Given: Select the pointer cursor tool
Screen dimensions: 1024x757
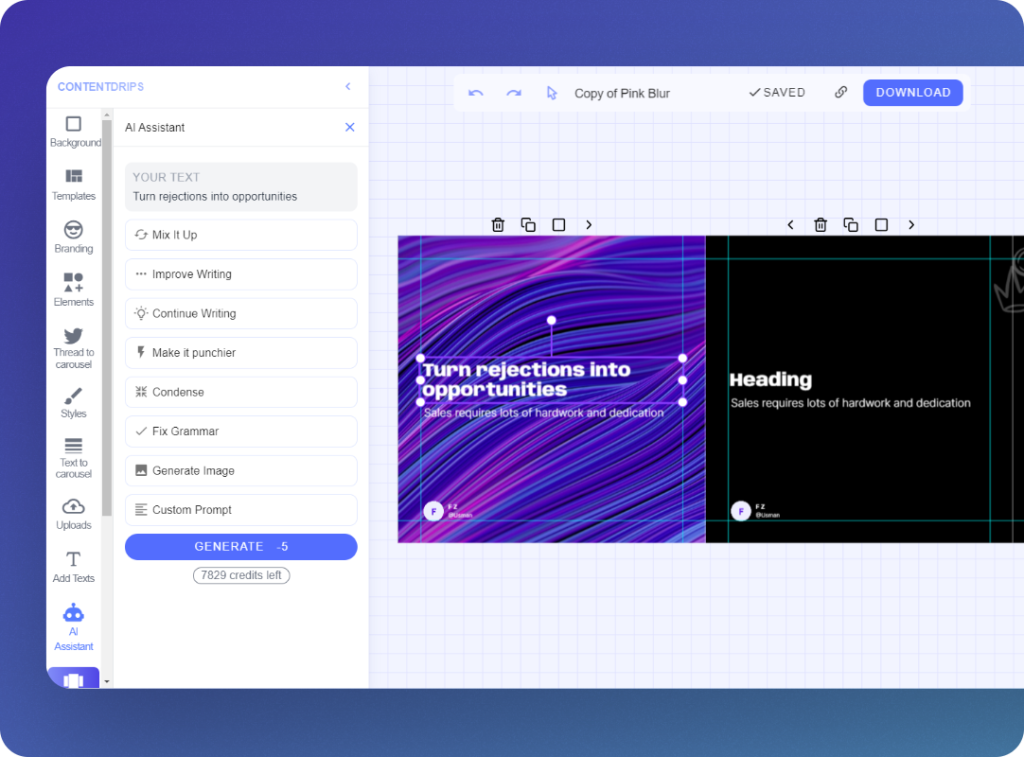Looking at the screenshot, I should [x=551, y=93].
